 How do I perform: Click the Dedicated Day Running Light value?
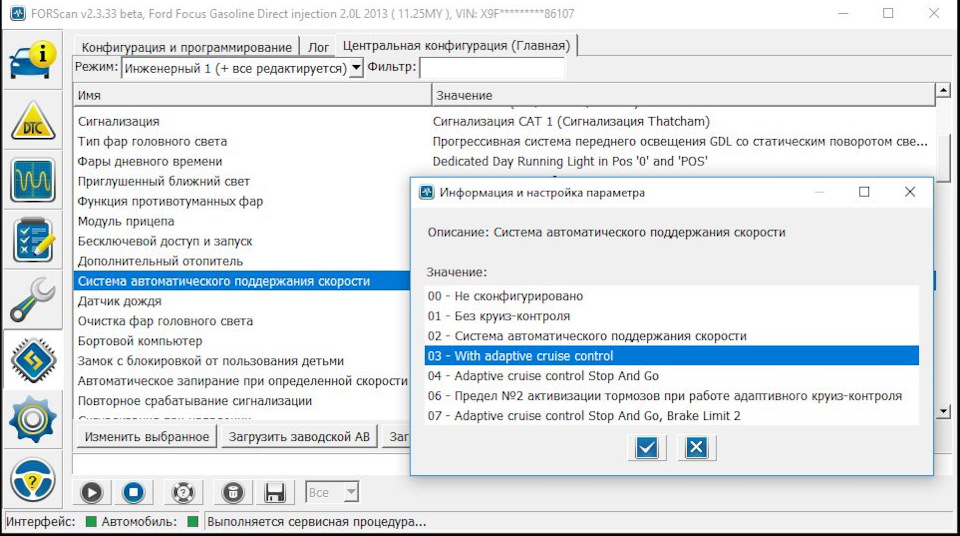click(570, 161)
